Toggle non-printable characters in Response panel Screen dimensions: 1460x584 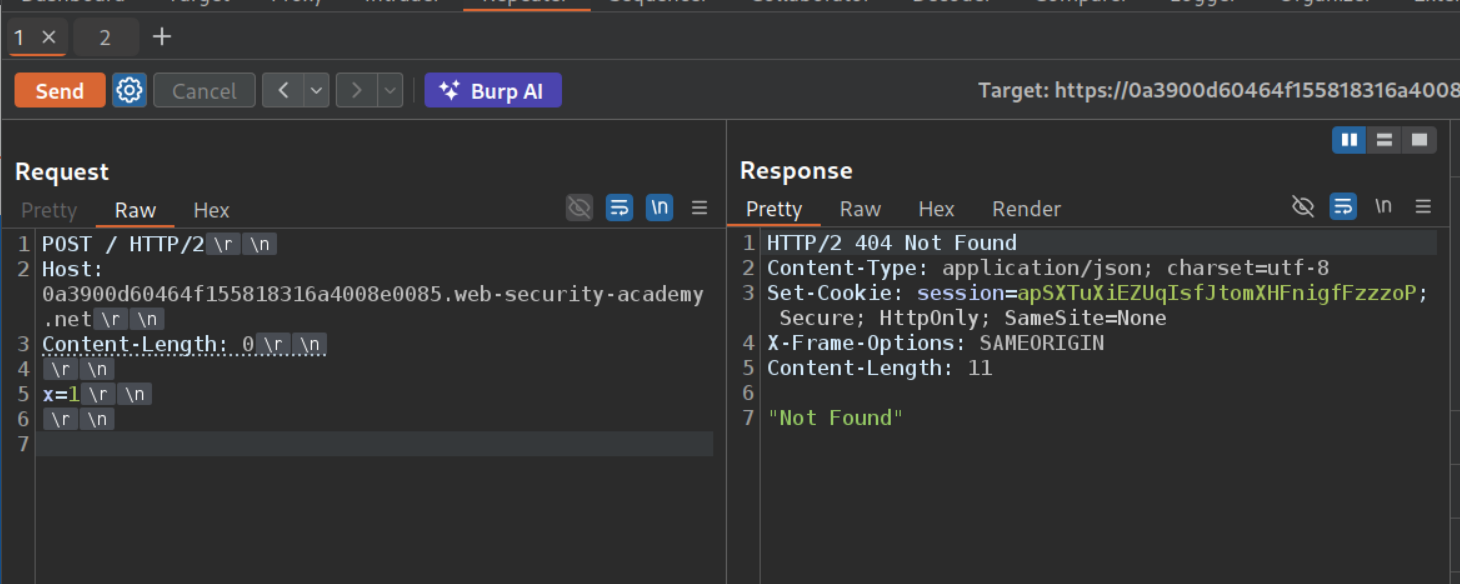[x=1383, y=207]
